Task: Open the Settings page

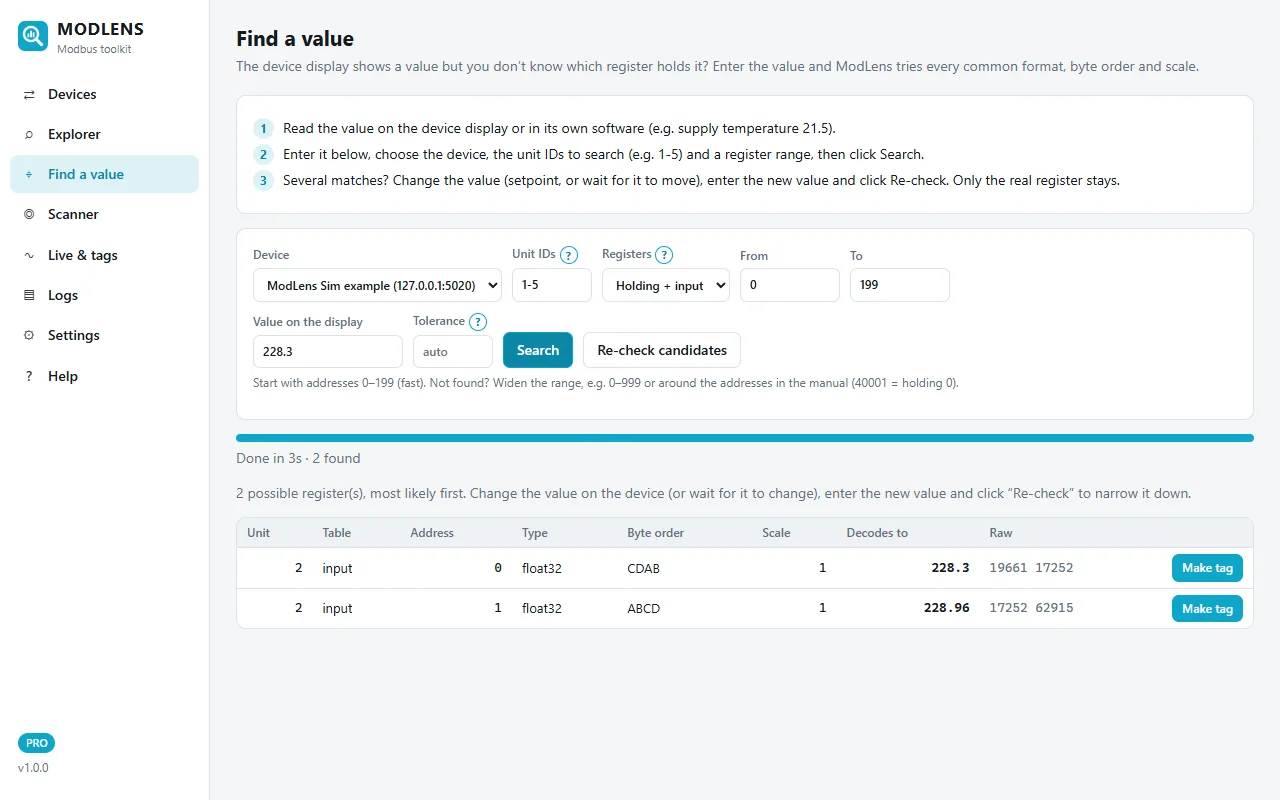Action: tap(104, 335)
